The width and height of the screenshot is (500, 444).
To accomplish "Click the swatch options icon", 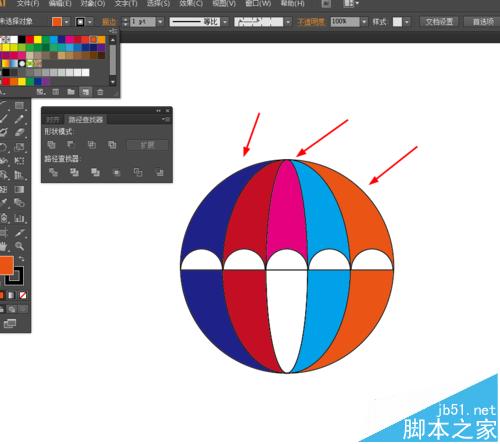I will 56,92.
